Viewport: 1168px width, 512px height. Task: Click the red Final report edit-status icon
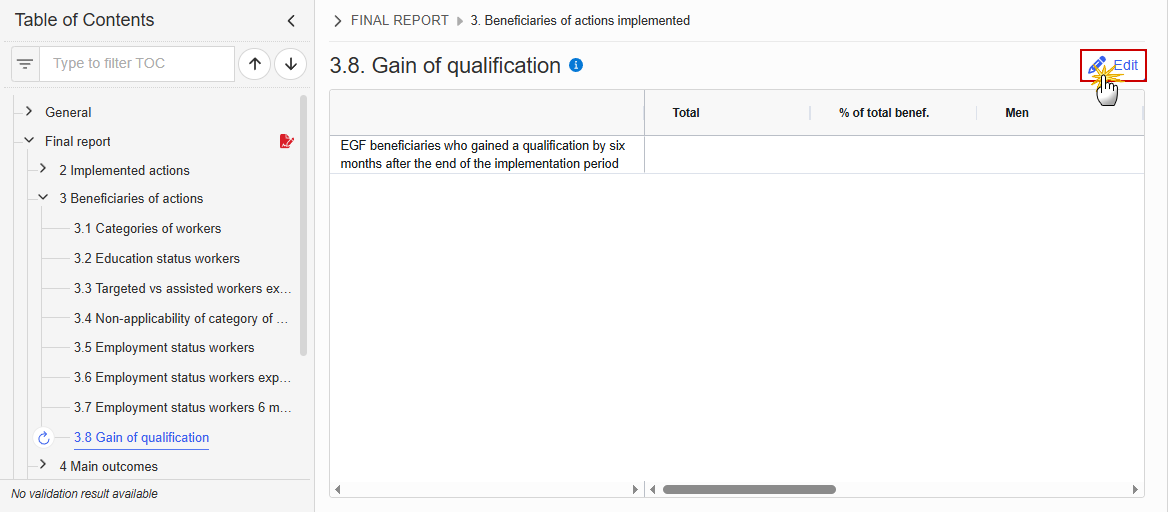coord(287,141)
